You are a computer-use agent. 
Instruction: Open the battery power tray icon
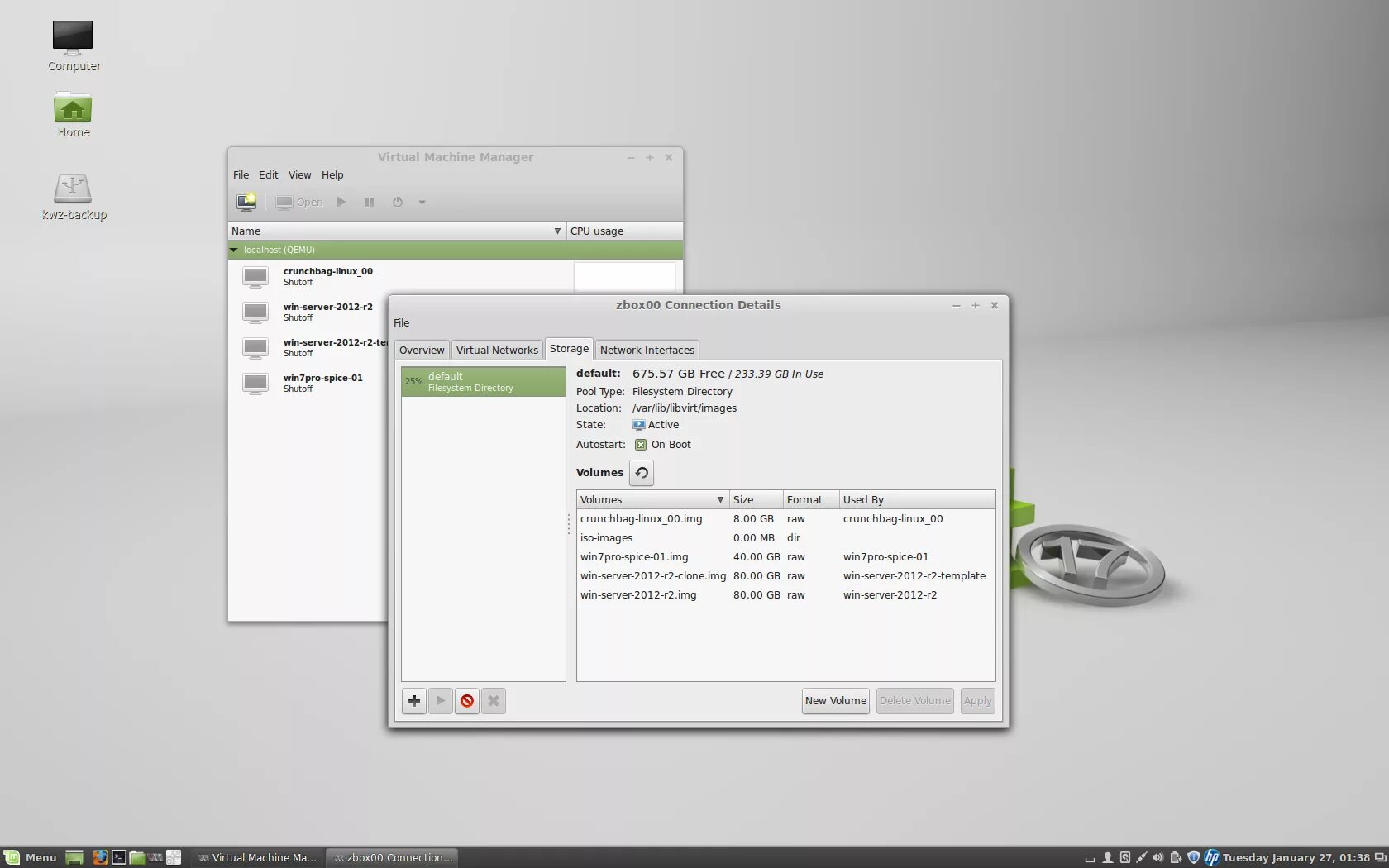pyautogui.click(x=1176, y=858)
